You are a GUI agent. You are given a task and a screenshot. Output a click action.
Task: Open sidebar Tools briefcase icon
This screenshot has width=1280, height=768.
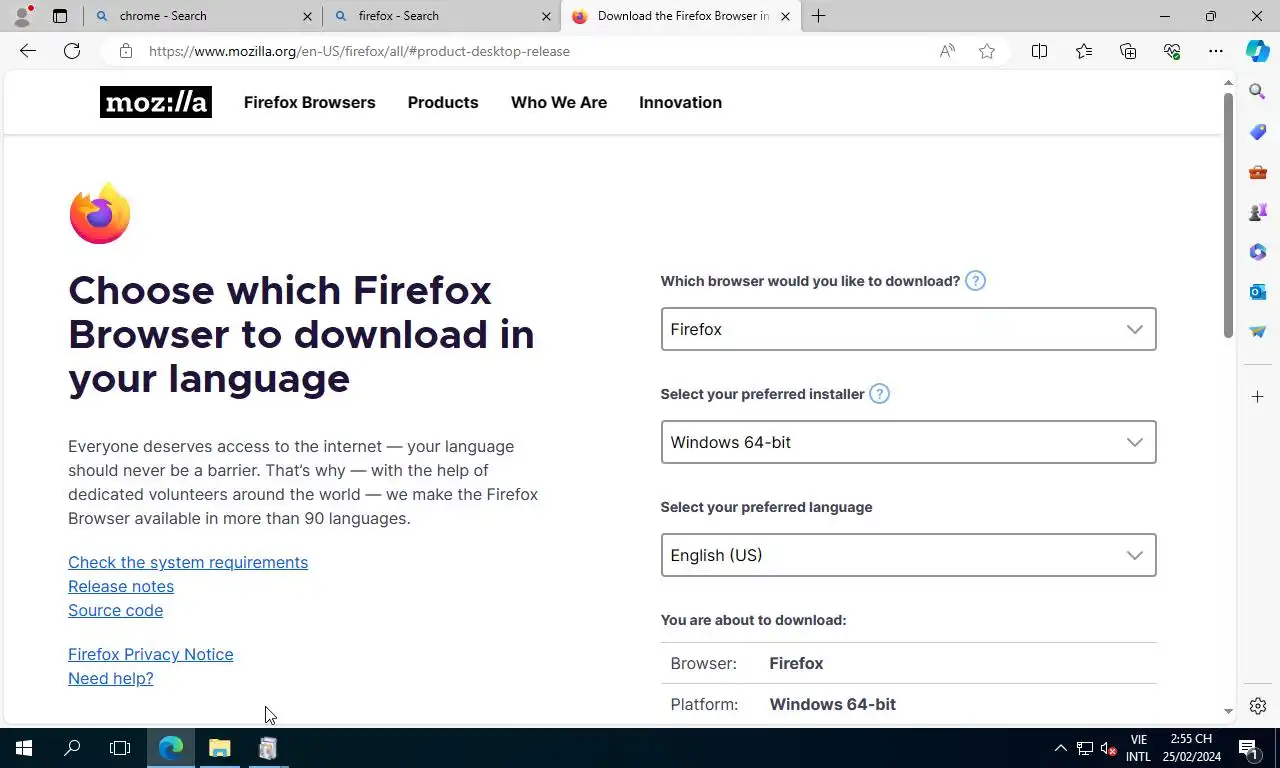1258,172
